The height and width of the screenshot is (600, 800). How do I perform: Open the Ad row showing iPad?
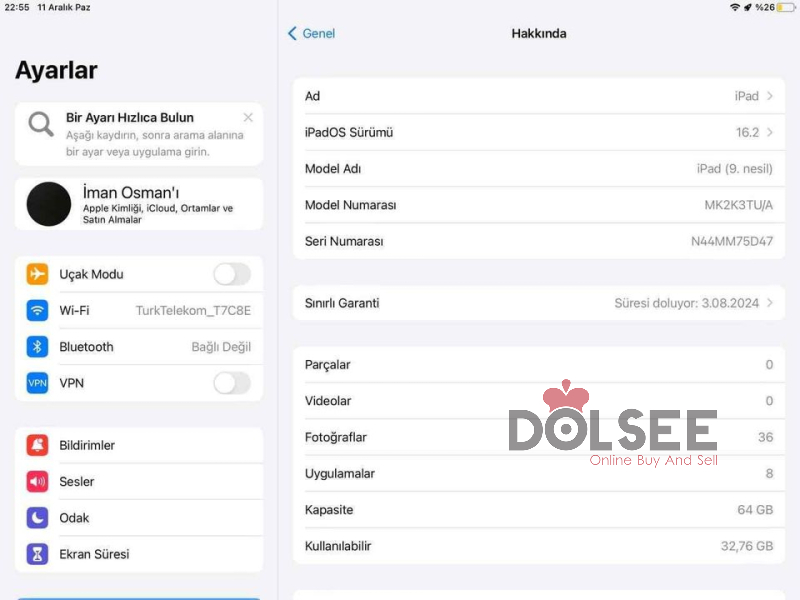tap(539, 96)
